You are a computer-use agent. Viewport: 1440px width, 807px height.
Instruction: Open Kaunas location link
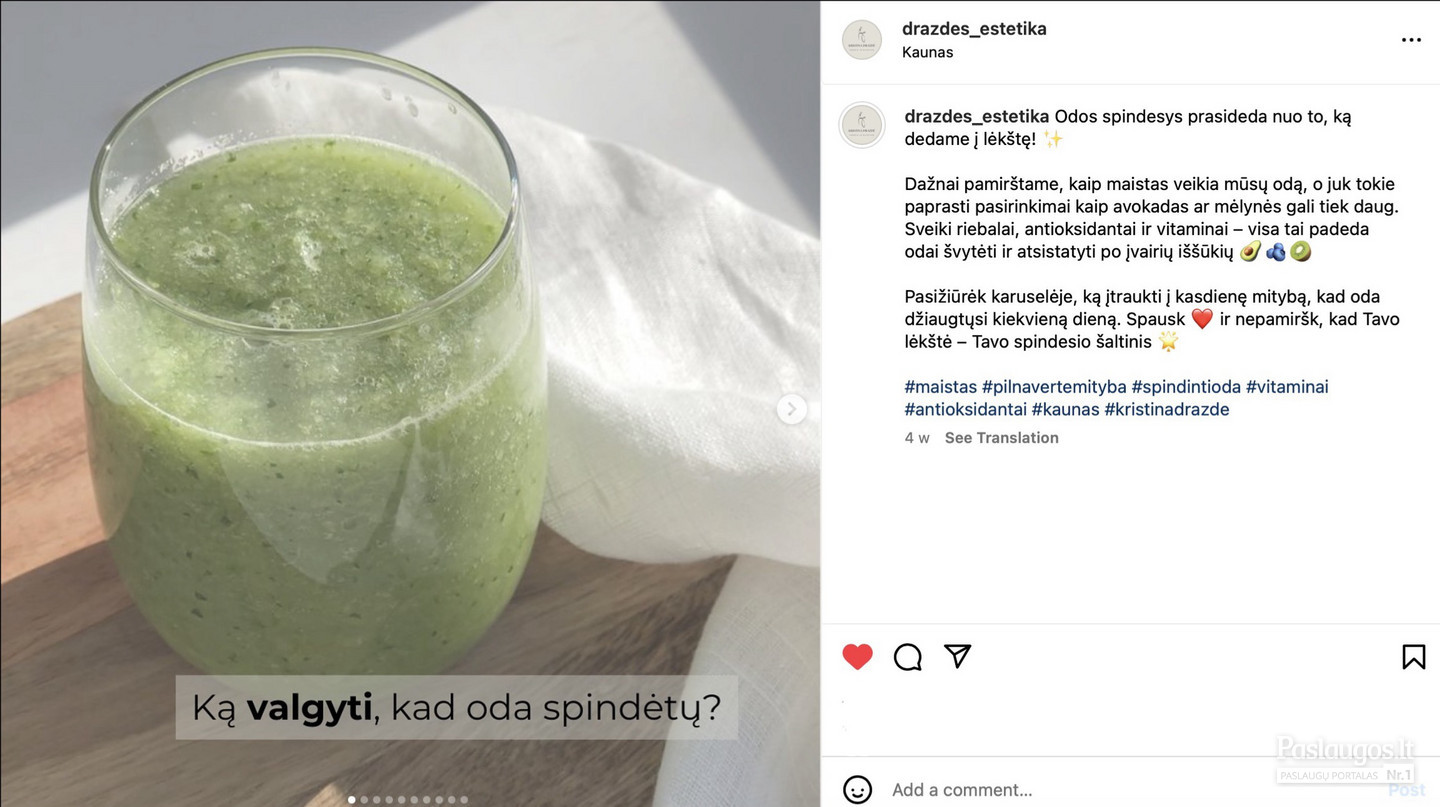coord(927,52)
